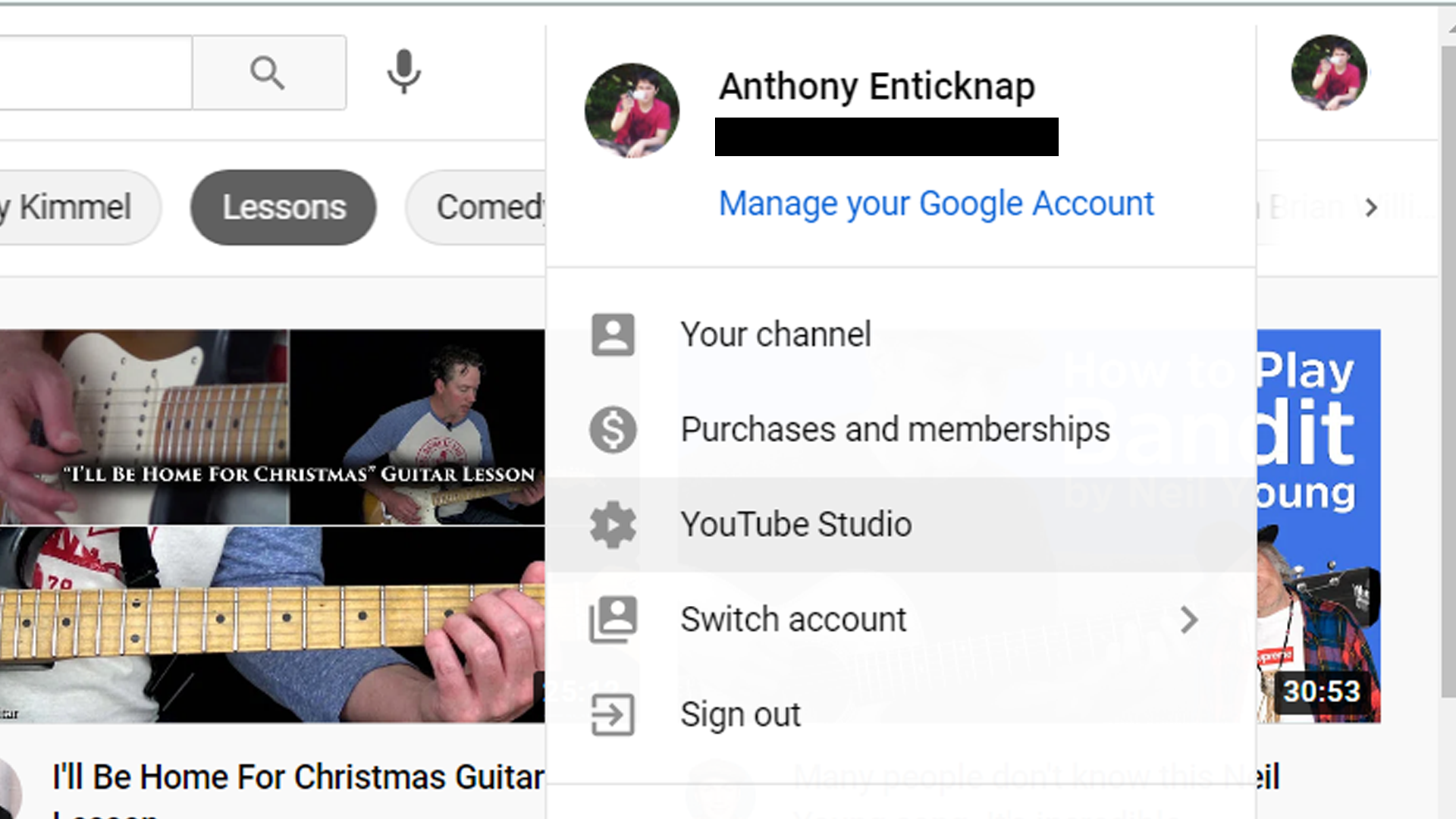Select the Lessons filter tab
Viewport: 1456px width, 819px height.
click(x=283, y=207)
